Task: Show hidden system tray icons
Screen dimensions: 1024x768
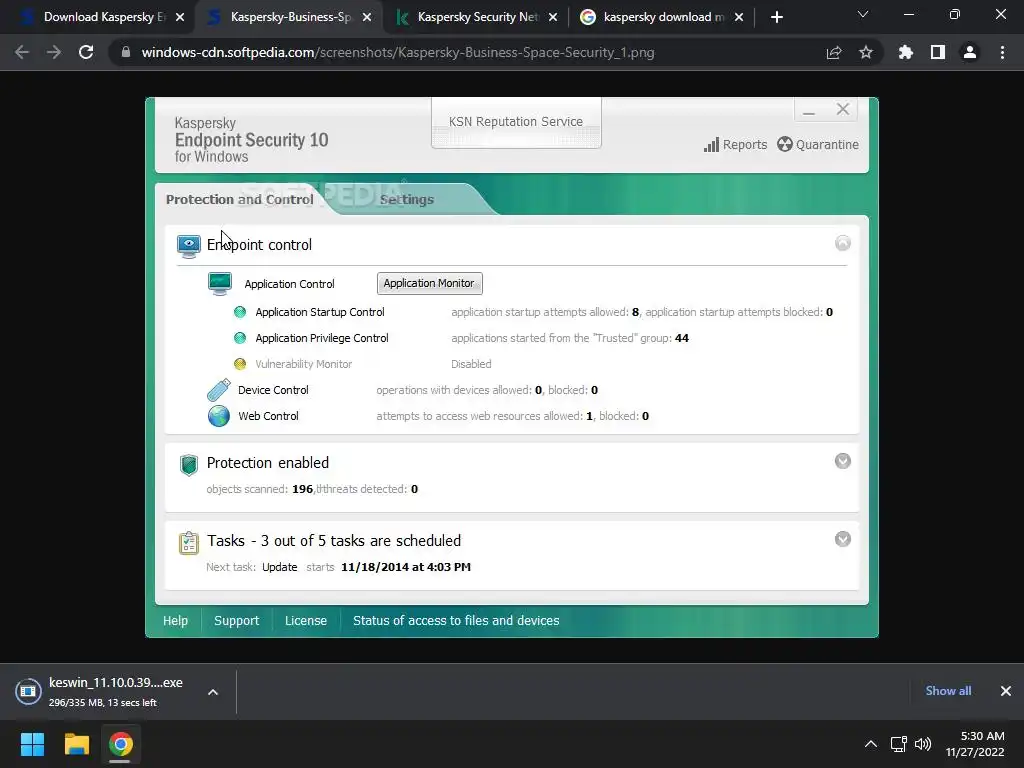Action: [871, 744]
